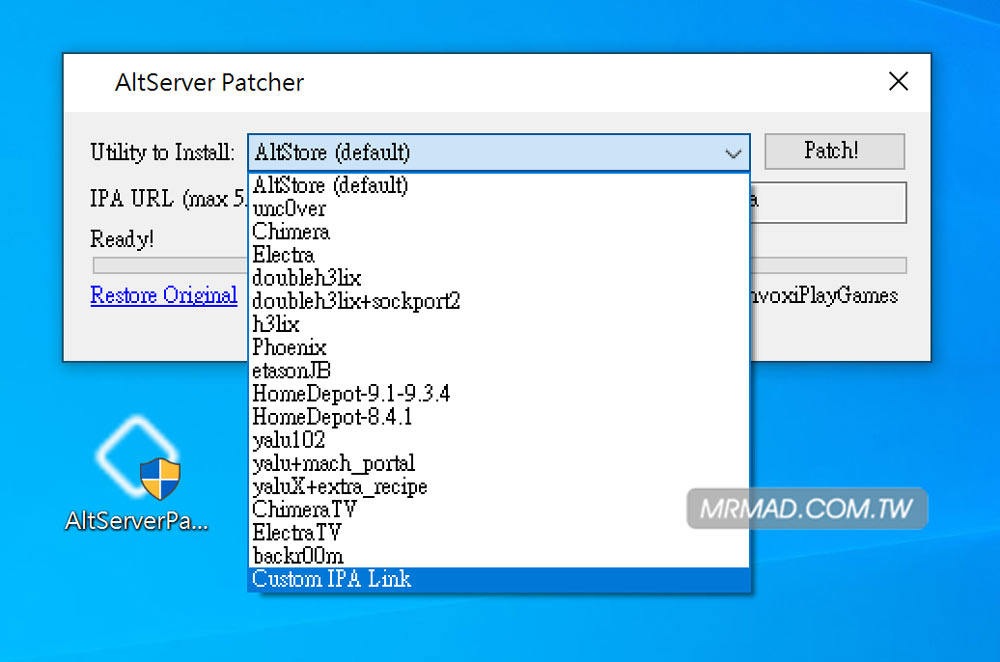Screen dimensions: 1000x662
Task: Pick Chimera from the dropdown list
Action: (x=499, y=232)
